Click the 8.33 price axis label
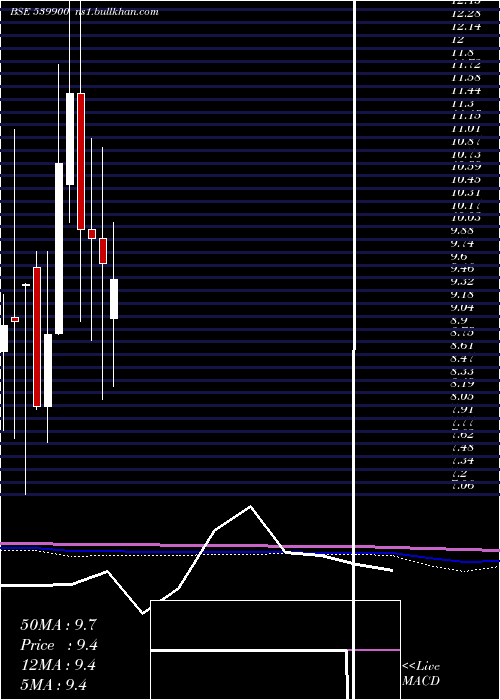500x700 pixels. (462, 371)
